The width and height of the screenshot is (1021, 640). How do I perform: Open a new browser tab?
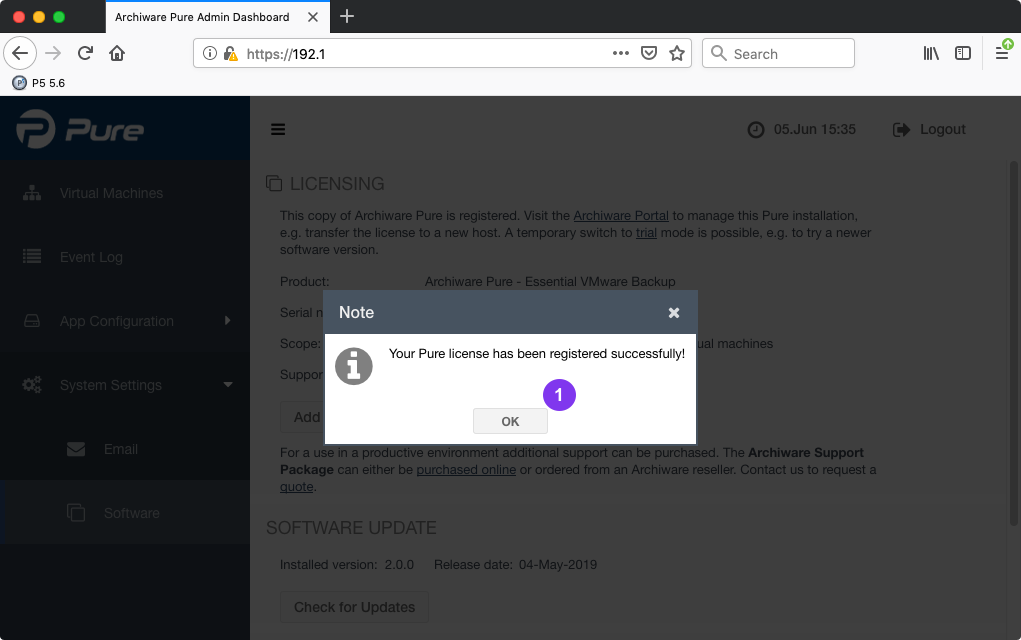click(347, 16)
